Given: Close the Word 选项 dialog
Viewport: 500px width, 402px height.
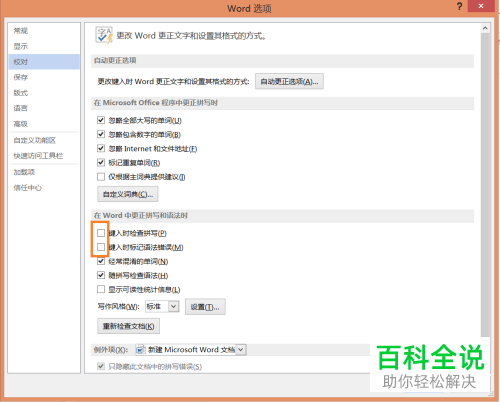Looking at the screenshot, I should 480,6.
